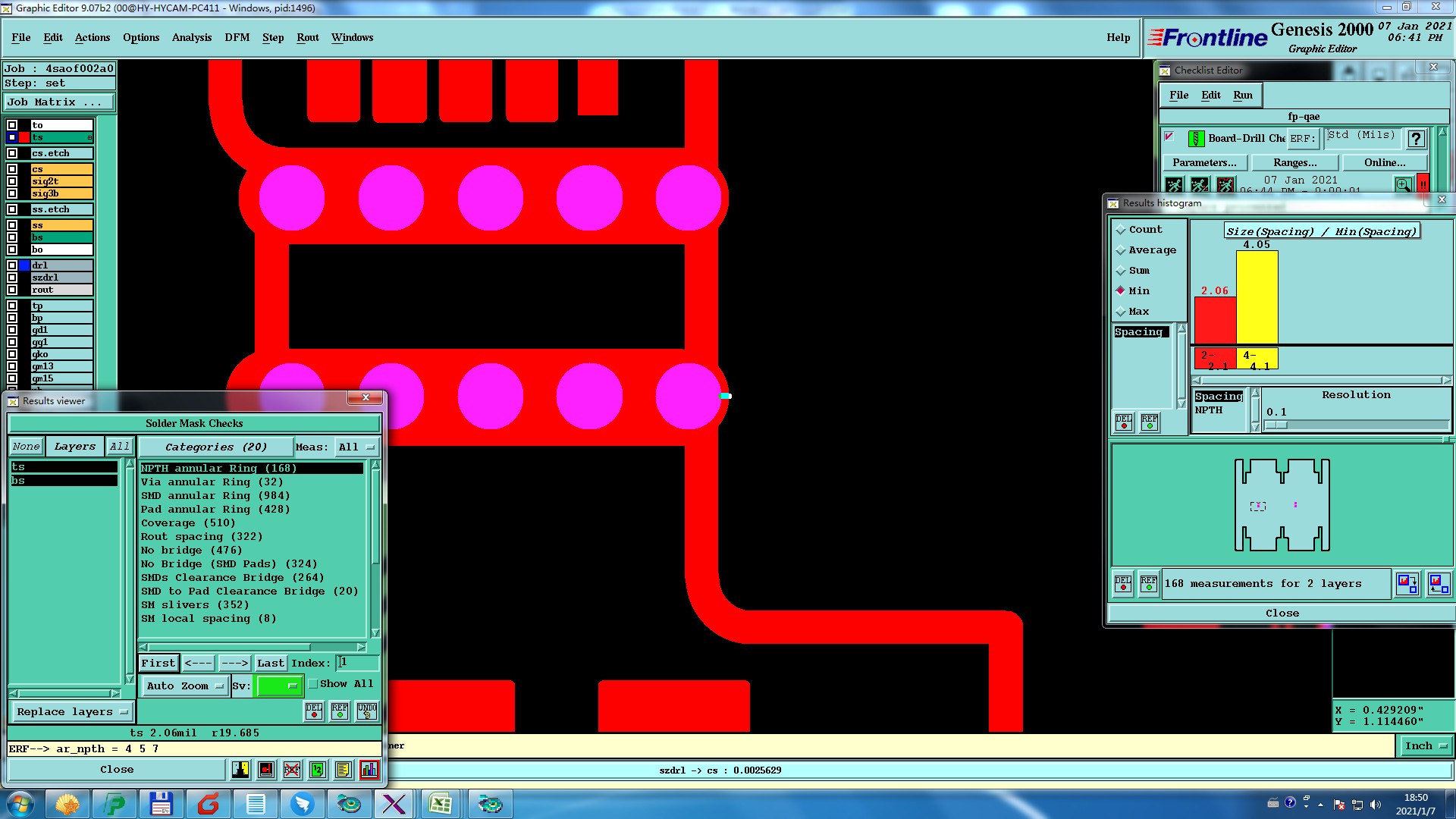Viewport: 1456px width, 819px height.
Task: Click the UNDO icon in Results viewer
Action: point(367,711)
